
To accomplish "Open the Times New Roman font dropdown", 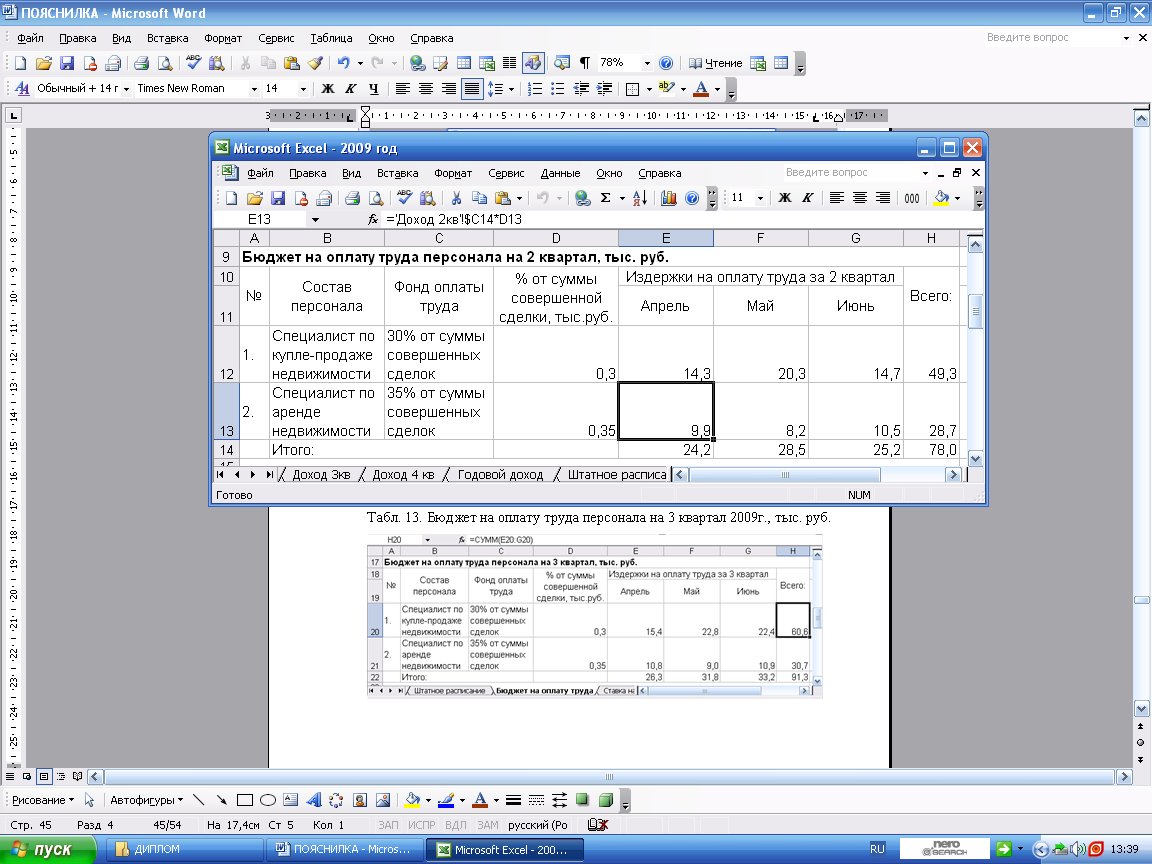I will pyautogui.click(x=252, y=89).
